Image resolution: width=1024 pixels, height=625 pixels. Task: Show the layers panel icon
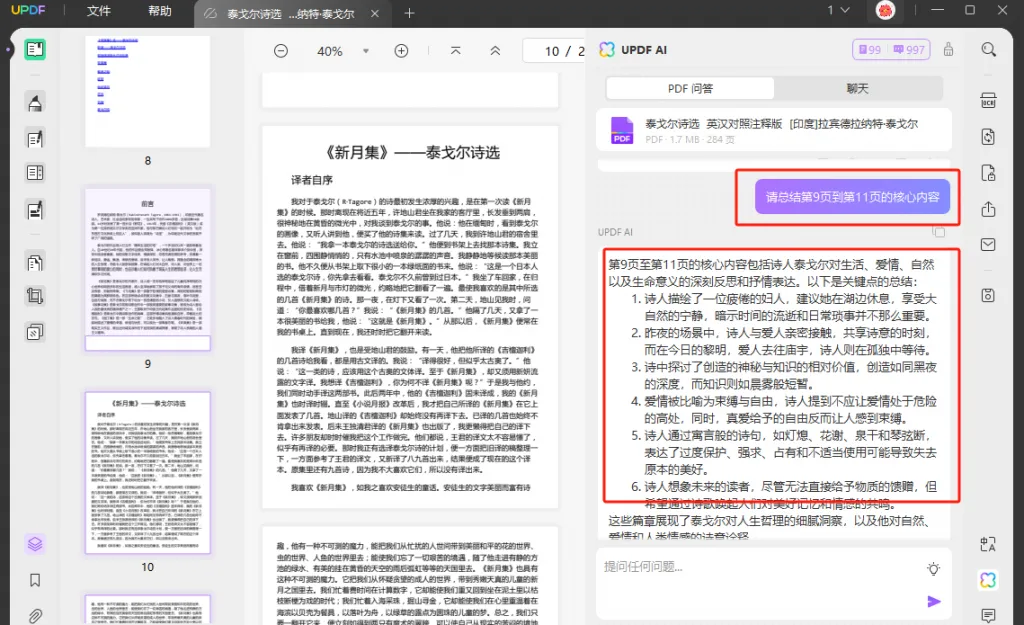point(35,543)
